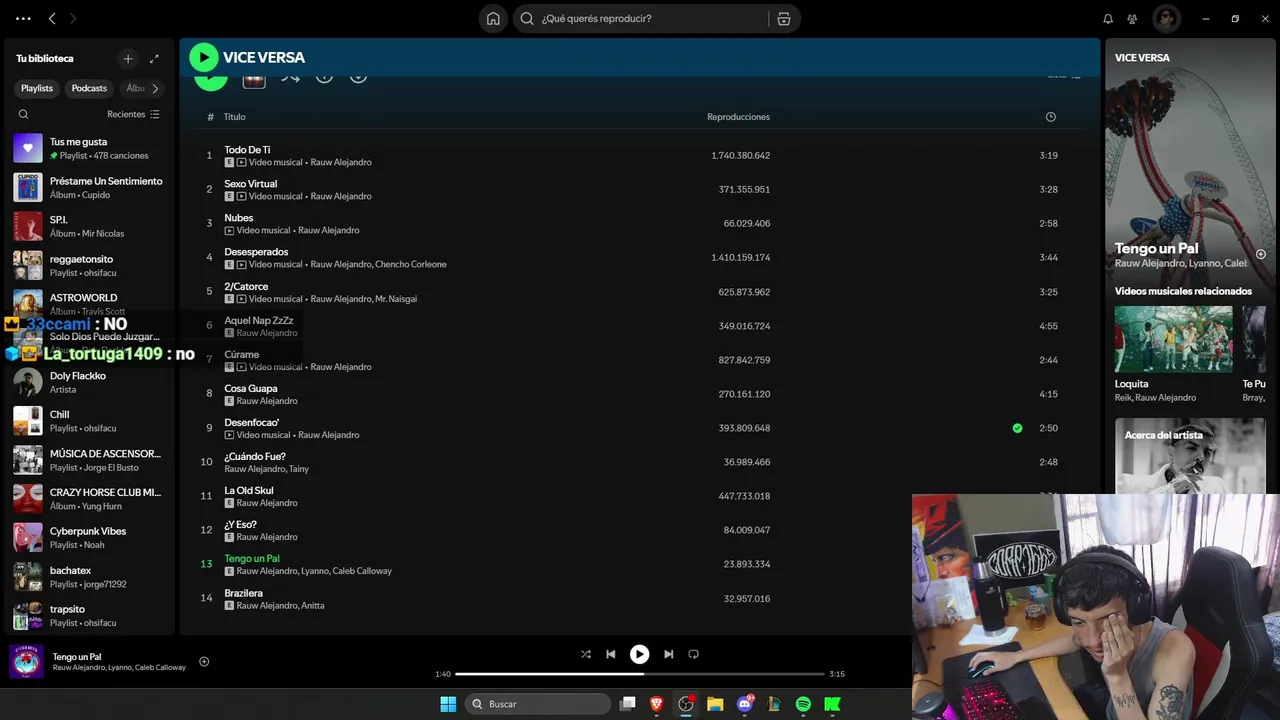The height and width of the screenshot is (720, 1280).
Task: Open Discord from the taskbar
Action: (745, 704)
